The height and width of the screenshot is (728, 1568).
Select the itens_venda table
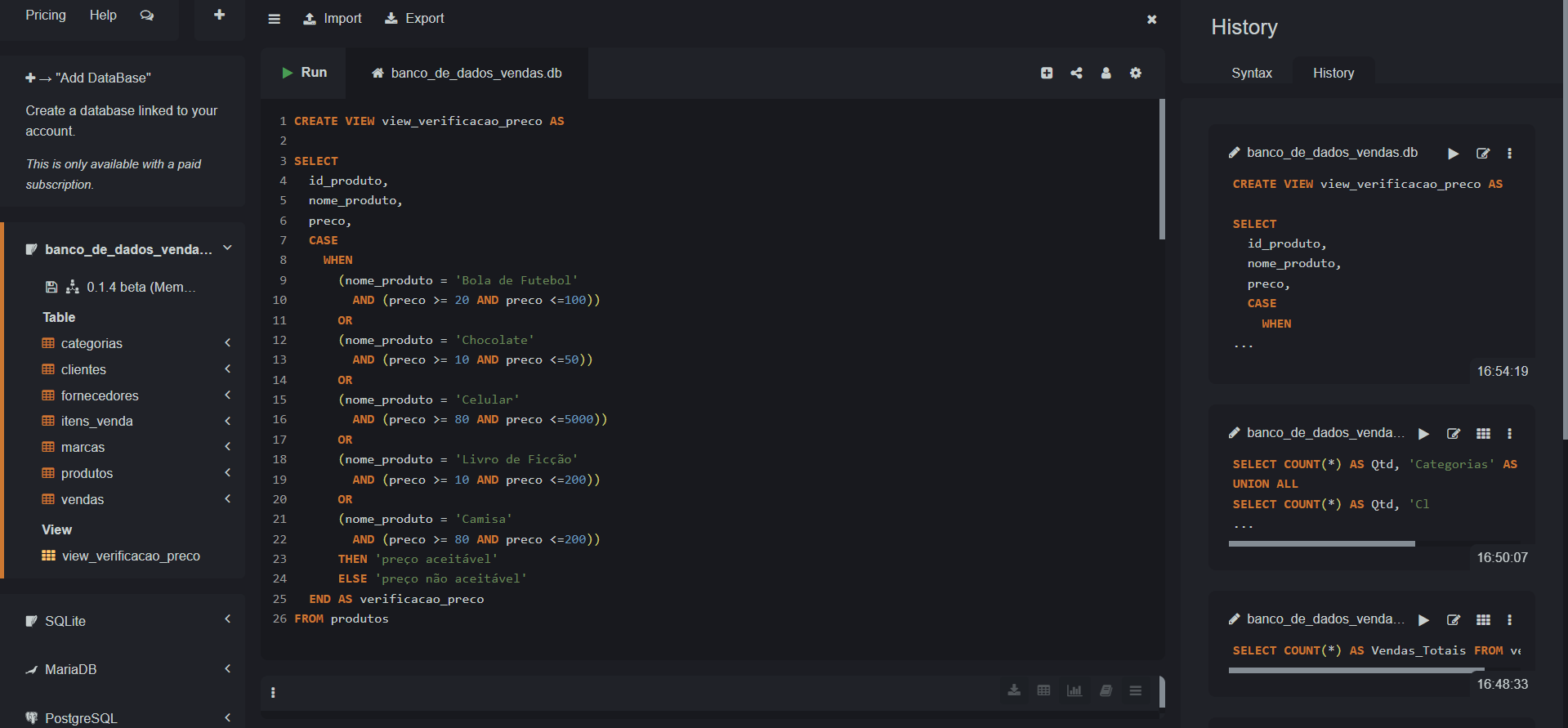[96, 422]
